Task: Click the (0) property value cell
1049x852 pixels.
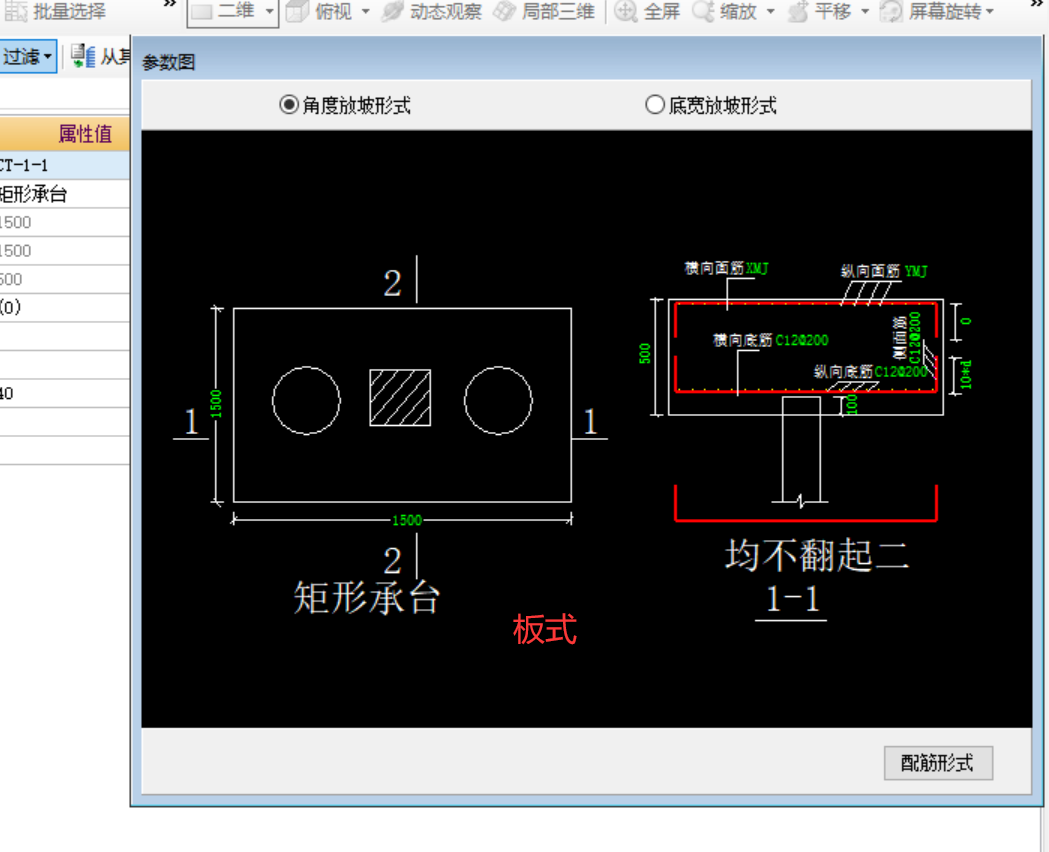Action: click(64, 308)
